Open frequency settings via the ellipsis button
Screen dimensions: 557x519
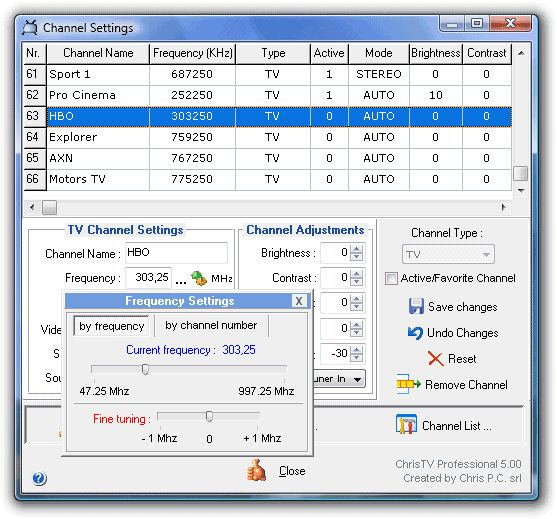tap(181, 282)
